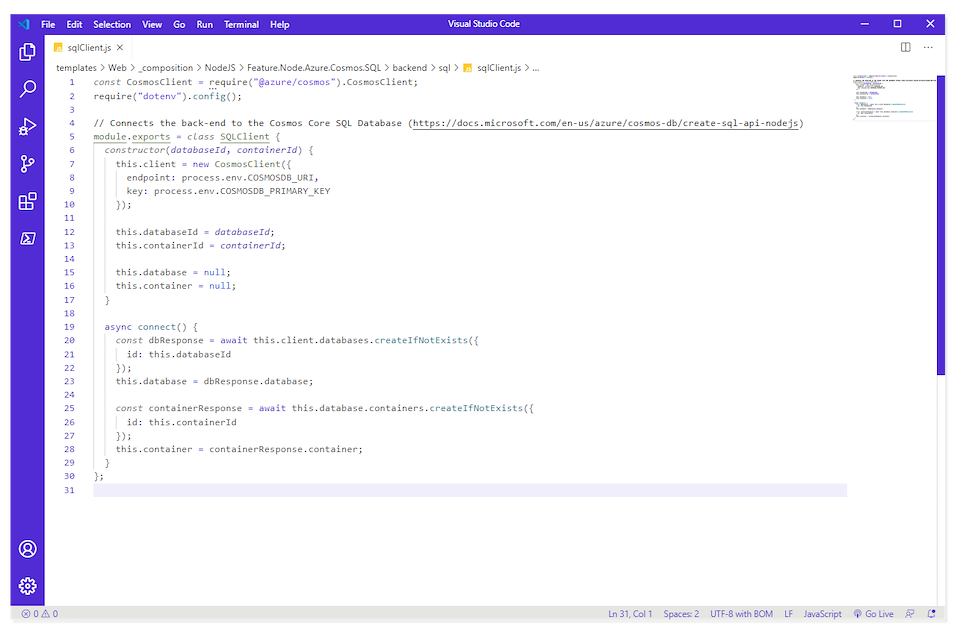Click "COSMOSDB_URI" text on line 8
This screenshot has height=632, width=960.
coord(280,178)
